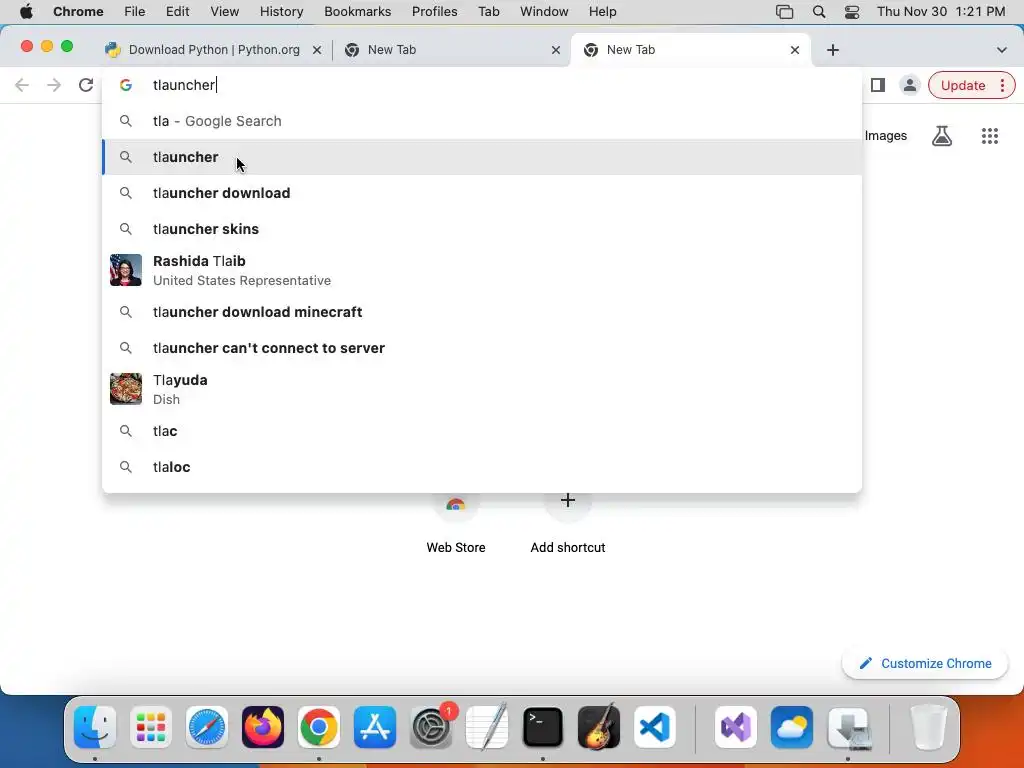This screenshot has height=768, width=1024.
Task: Open System Settings from the Dock
Action: [x=431, y=727]
